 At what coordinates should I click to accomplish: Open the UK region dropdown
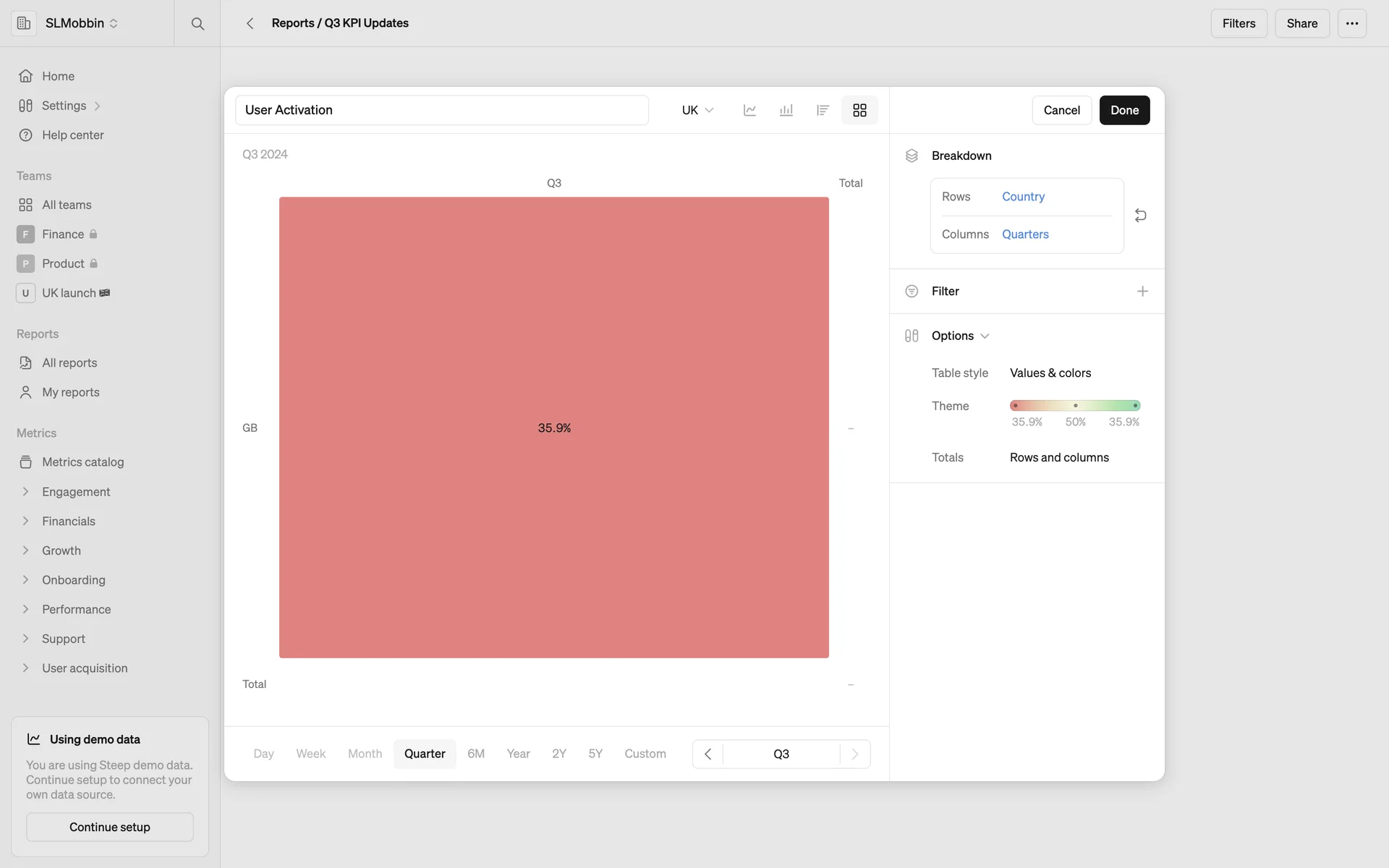697,110
